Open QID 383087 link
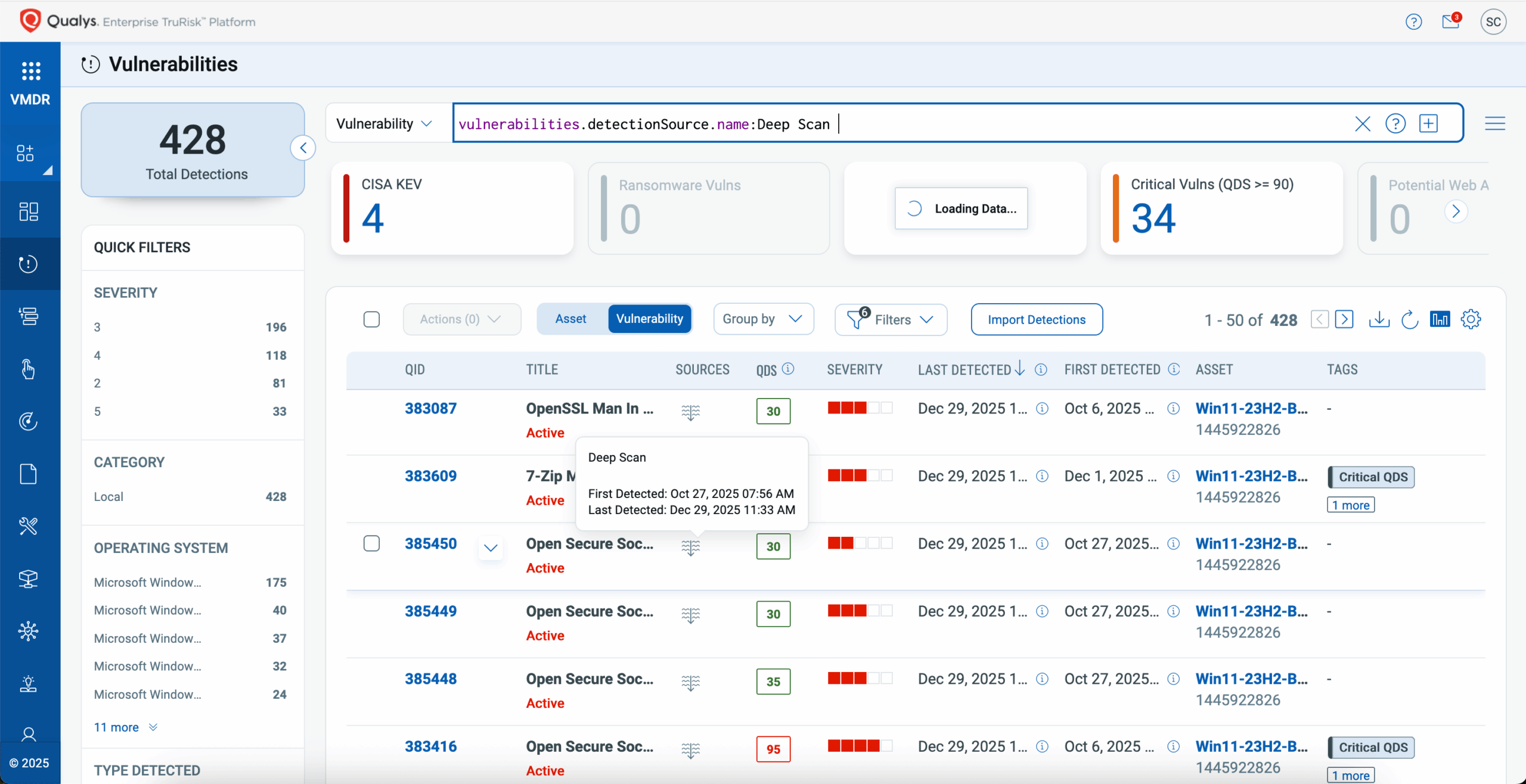Image resolution: width=1526 pixels, height=784 pixels. pyautogui.click(x=430, y=409)
